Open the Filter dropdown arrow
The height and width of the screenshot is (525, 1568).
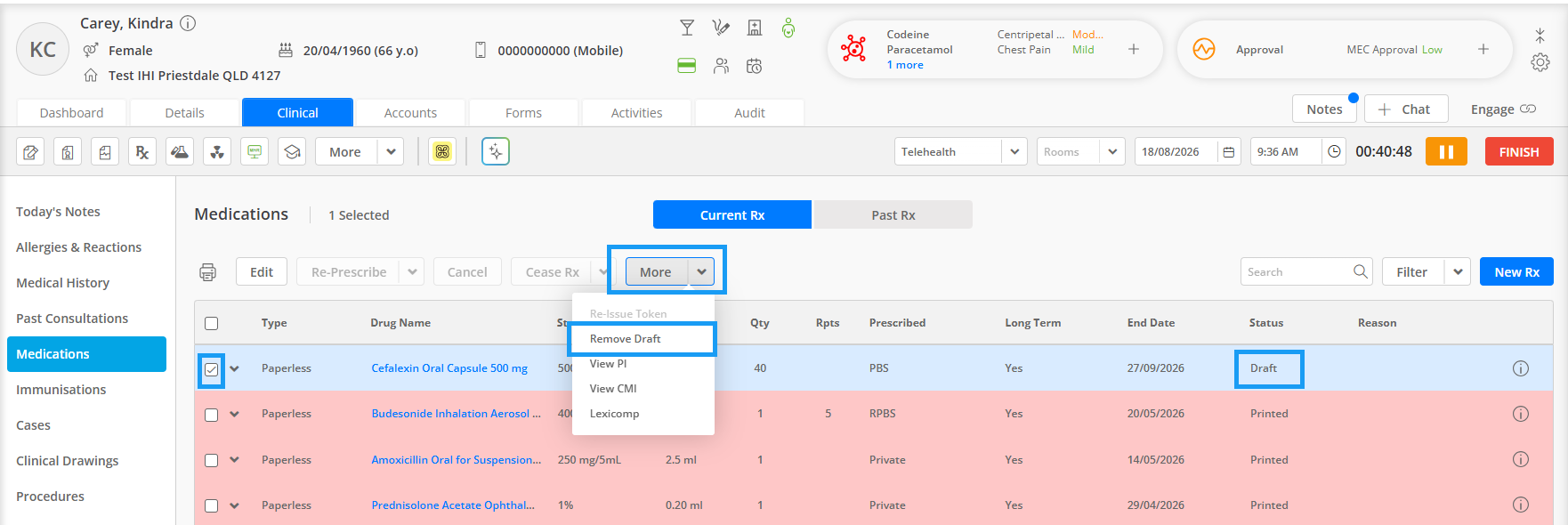point(1458,272)
